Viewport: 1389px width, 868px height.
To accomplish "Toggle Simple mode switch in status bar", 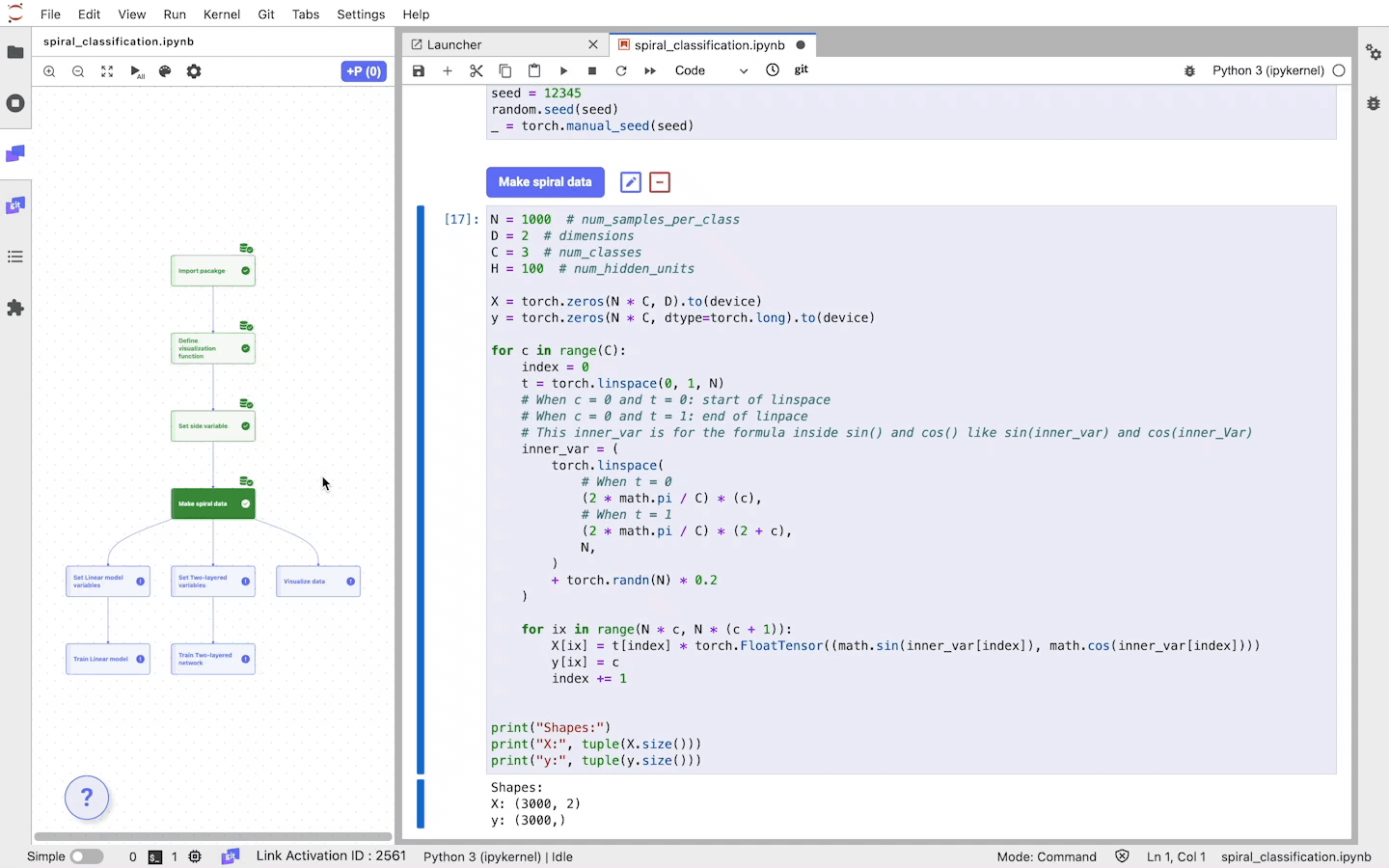I will point(87,856).
